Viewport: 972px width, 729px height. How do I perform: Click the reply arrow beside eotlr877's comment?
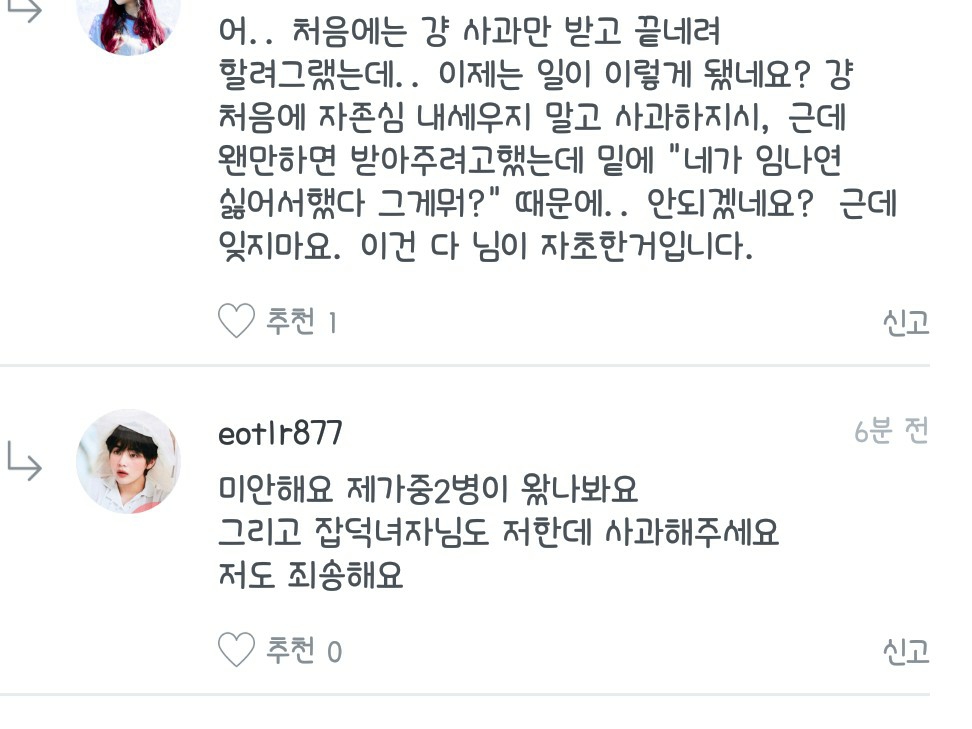[x=24, y=462]
